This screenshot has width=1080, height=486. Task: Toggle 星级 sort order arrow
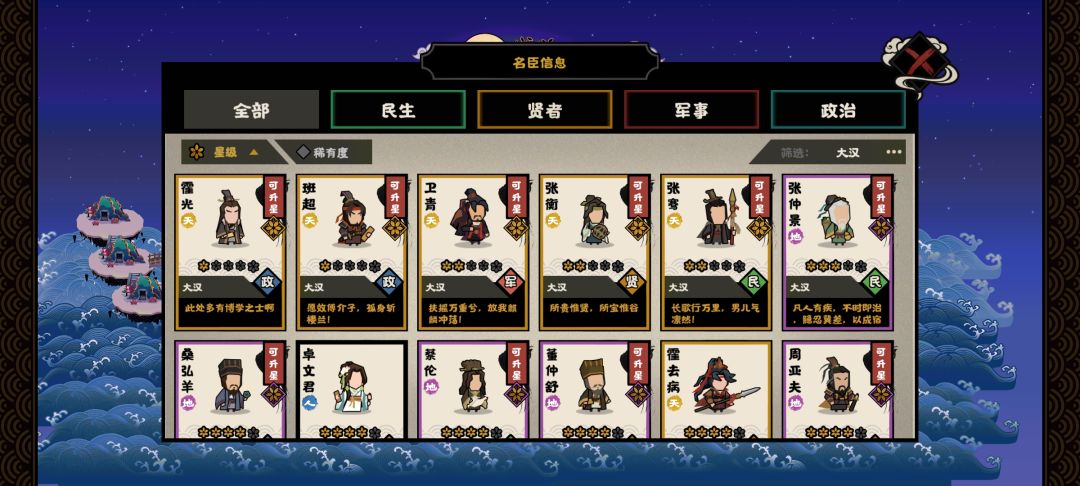(253, 152)
